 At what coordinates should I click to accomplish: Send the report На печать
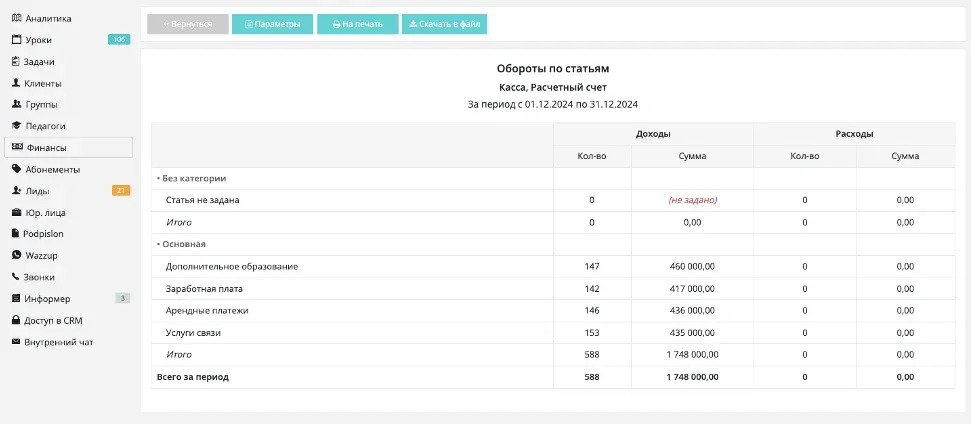tap(358, 24)
